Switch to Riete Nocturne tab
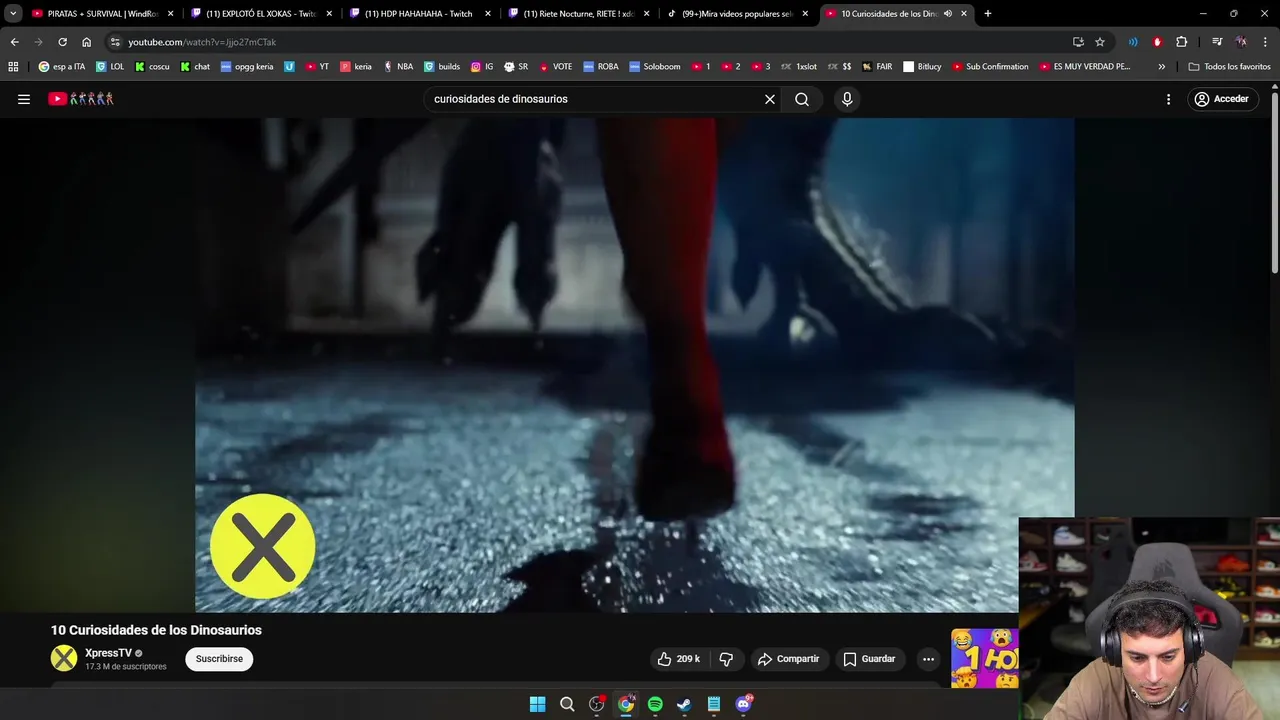 [x=578, y=14]
